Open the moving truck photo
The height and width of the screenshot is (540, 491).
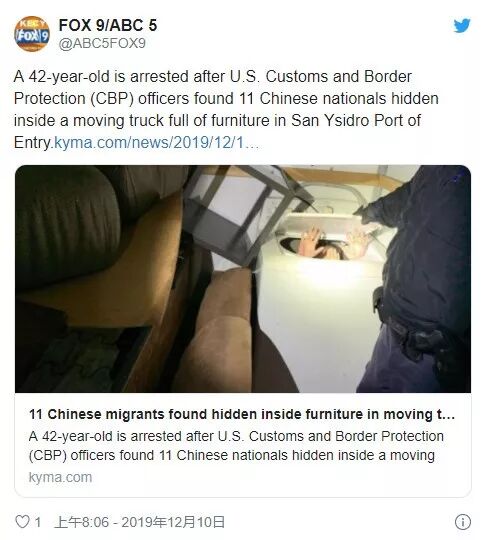(243, 279)
